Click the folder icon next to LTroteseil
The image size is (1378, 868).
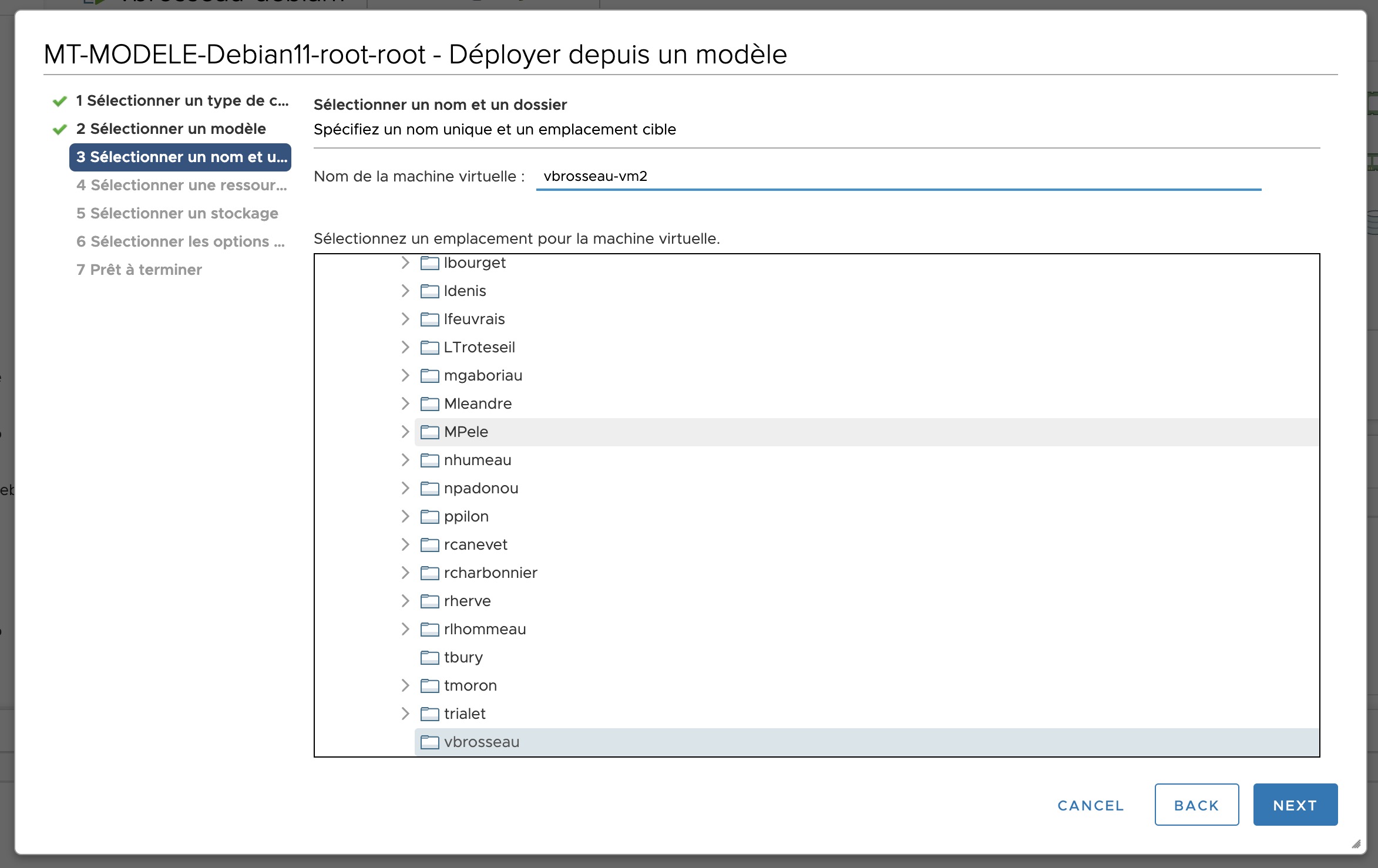point(429,347)
